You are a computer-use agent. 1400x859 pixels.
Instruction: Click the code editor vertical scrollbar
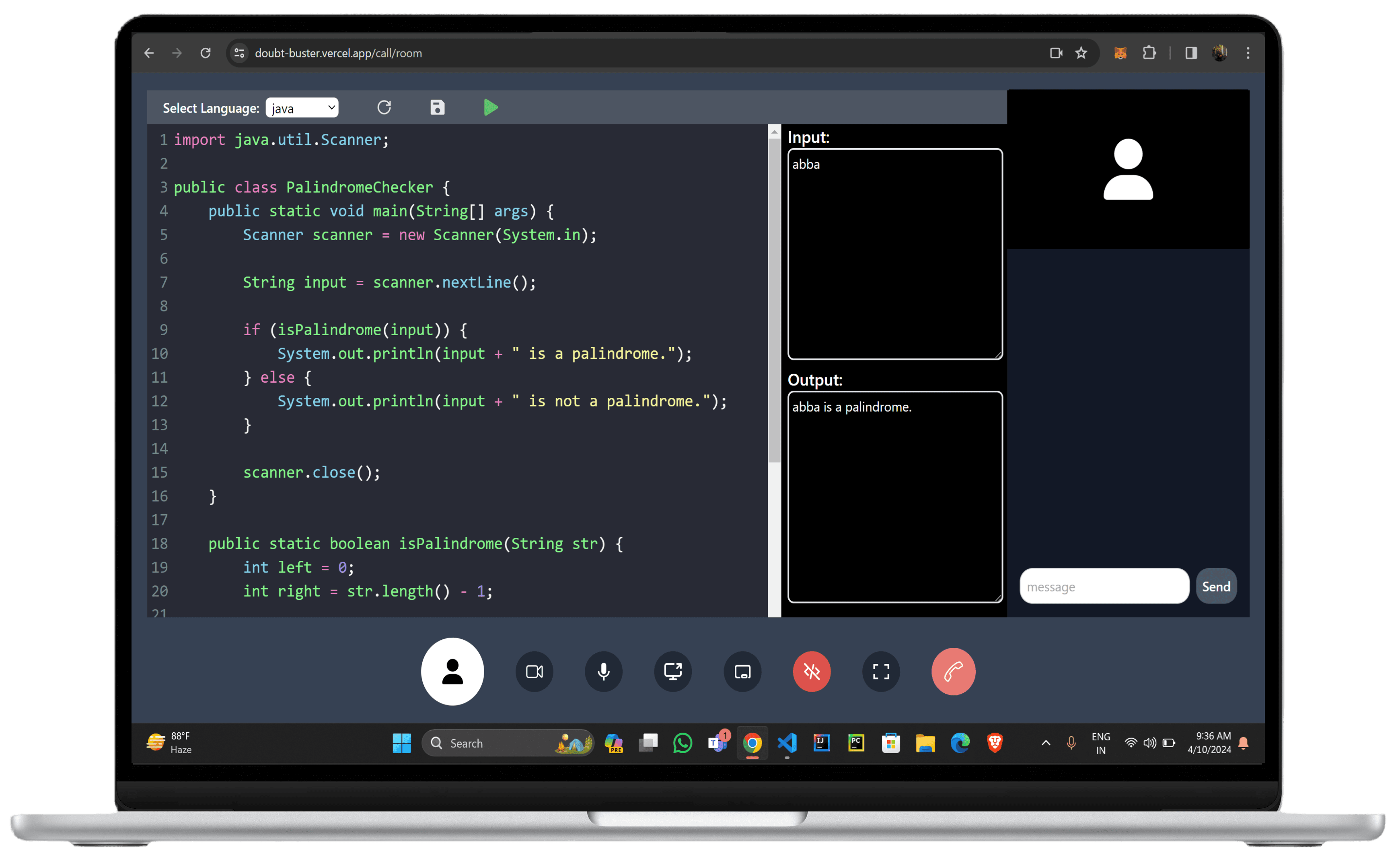click(x=774, y=301)
